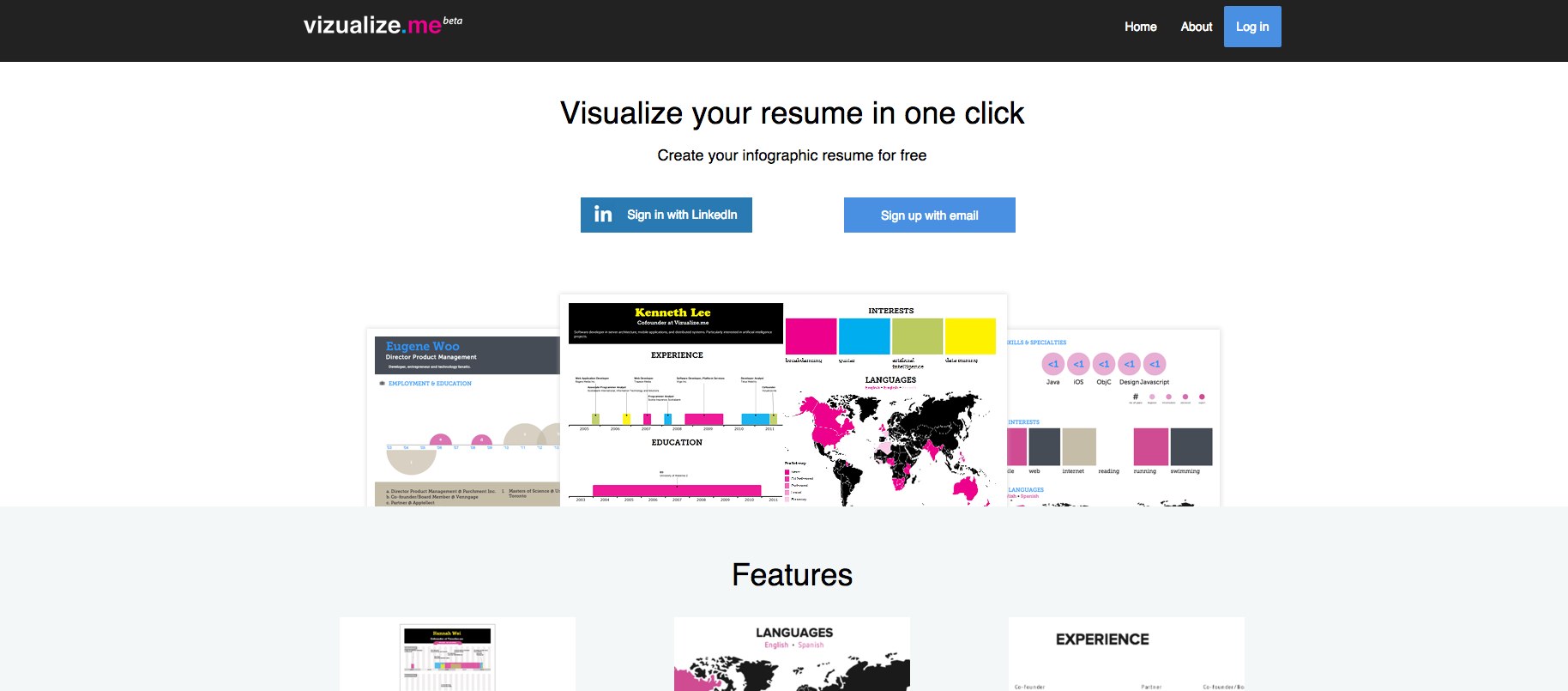Click the Kenneth Lee resume preview
The image size is (1568, 691).
pos(783,401)
